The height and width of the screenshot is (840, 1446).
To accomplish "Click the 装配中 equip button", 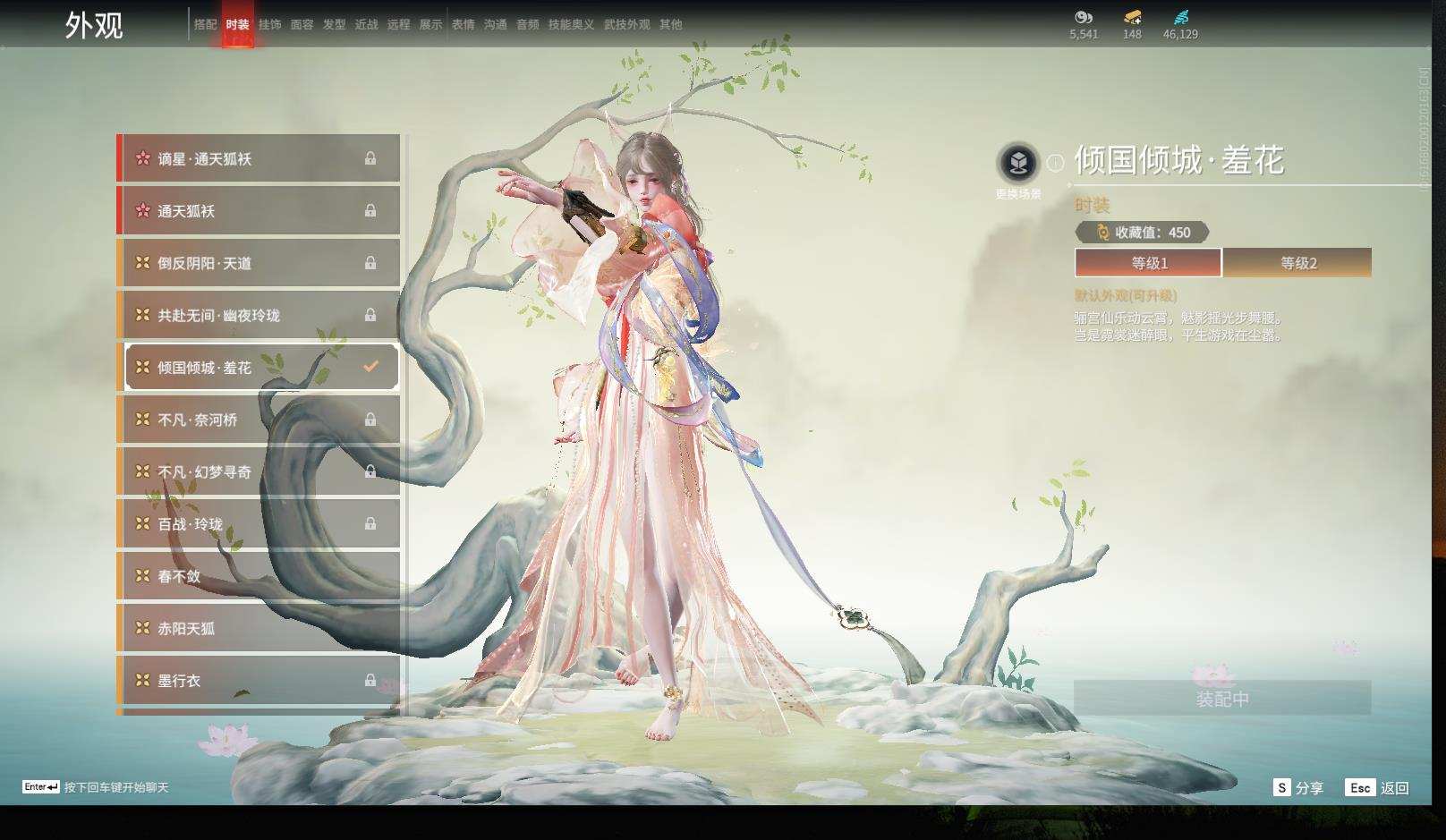I will click(1222, 698).
